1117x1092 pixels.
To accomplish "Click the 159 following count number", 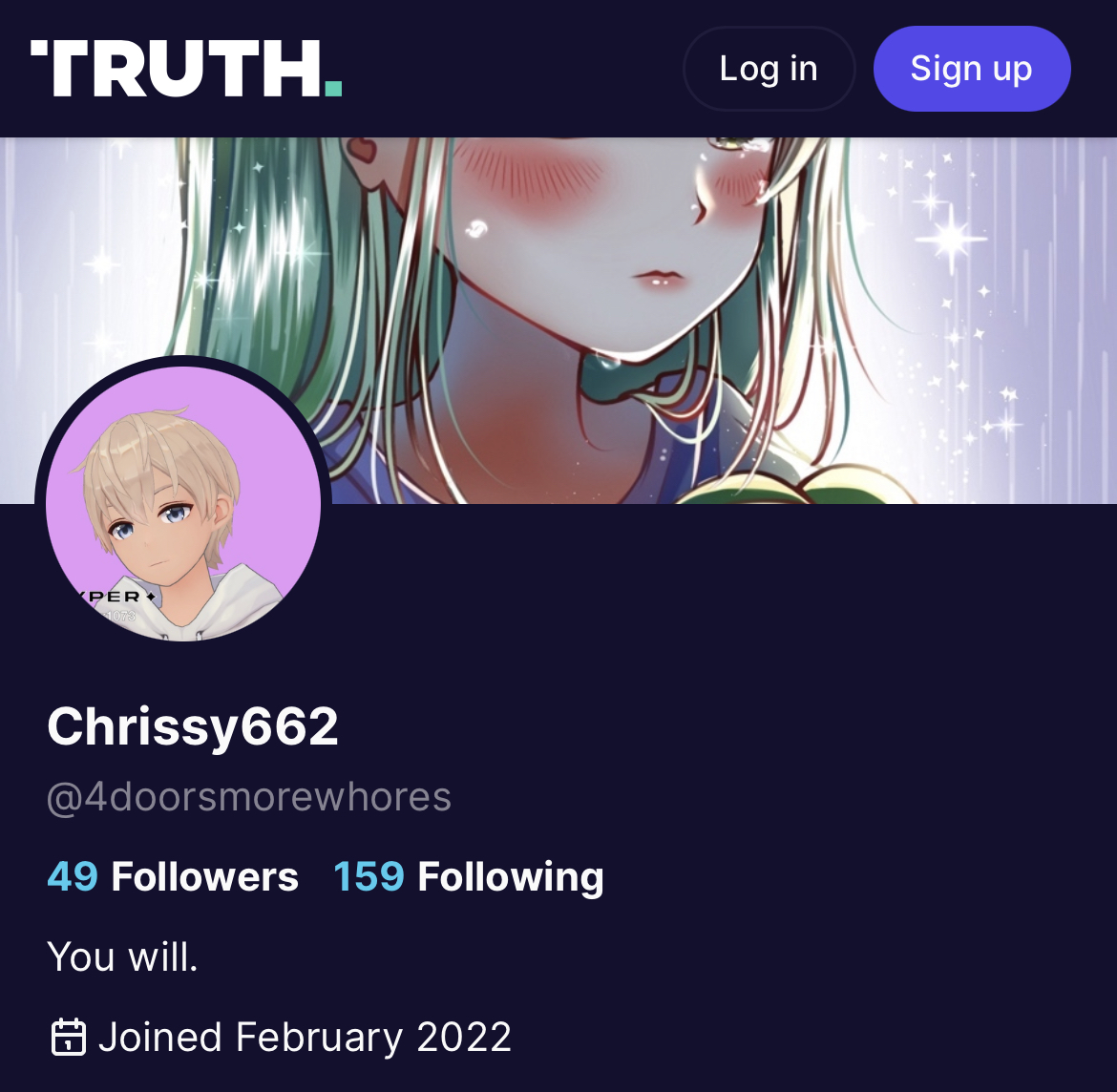I will [369, 876].
